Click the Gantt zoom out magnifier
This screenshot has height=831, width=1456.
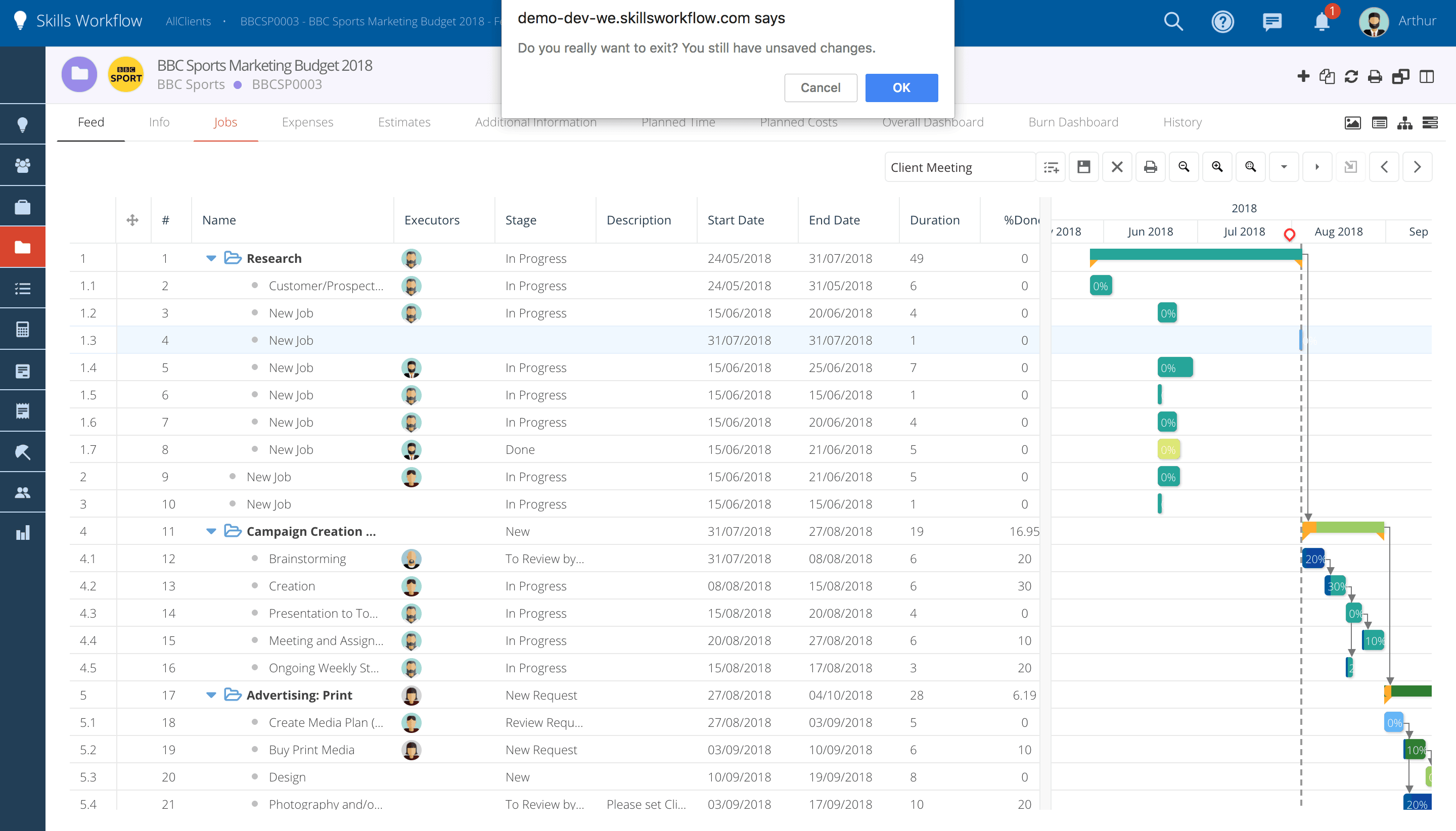pos(1184,167)
